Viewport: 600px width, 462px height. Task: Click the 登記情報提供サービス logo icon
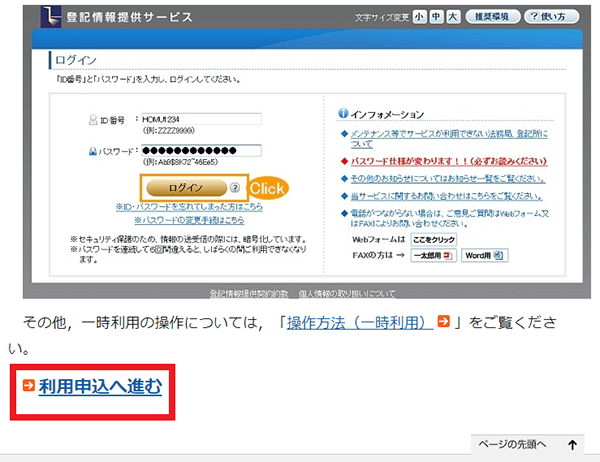[x=51, y=16]
